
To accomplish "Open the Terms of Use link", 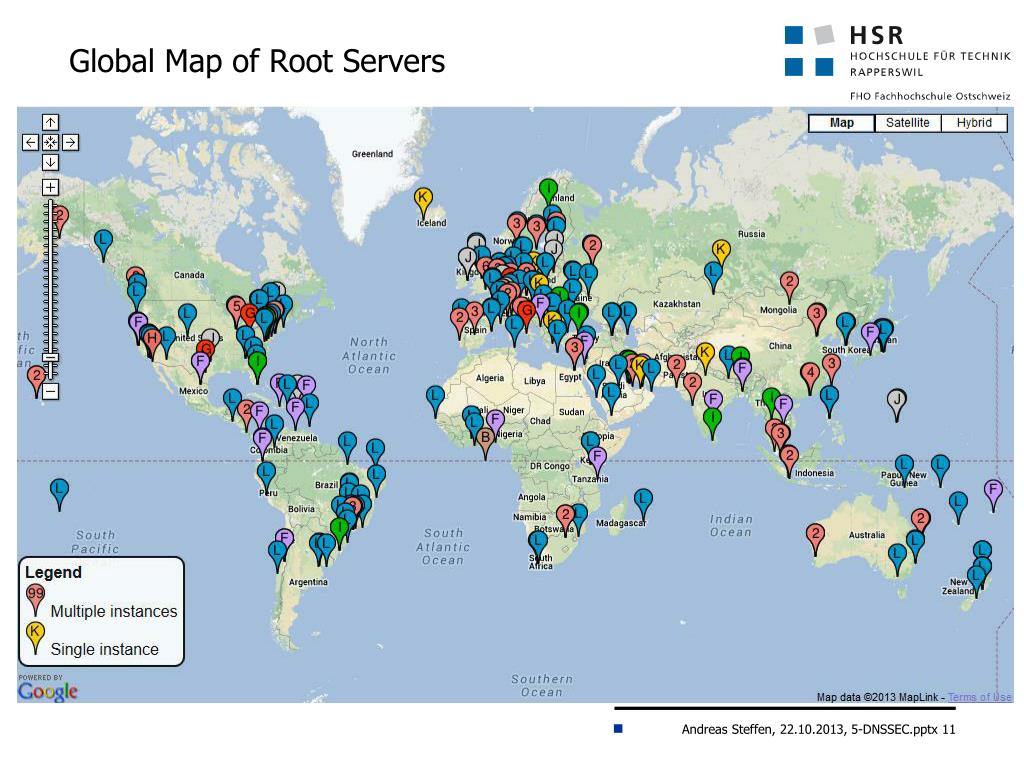I will tap(980, 697).
